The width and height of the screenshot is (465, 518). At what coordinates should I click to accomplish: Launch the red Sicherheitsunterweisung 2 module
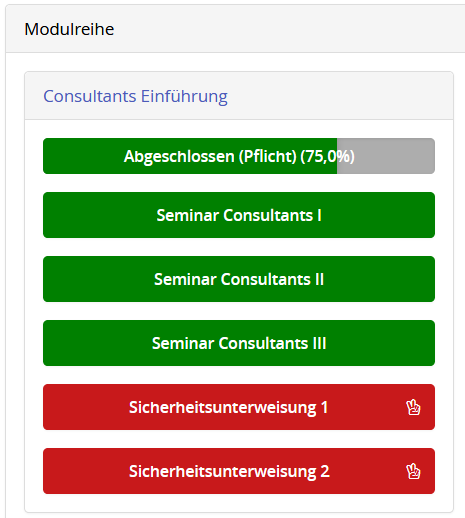239,471
